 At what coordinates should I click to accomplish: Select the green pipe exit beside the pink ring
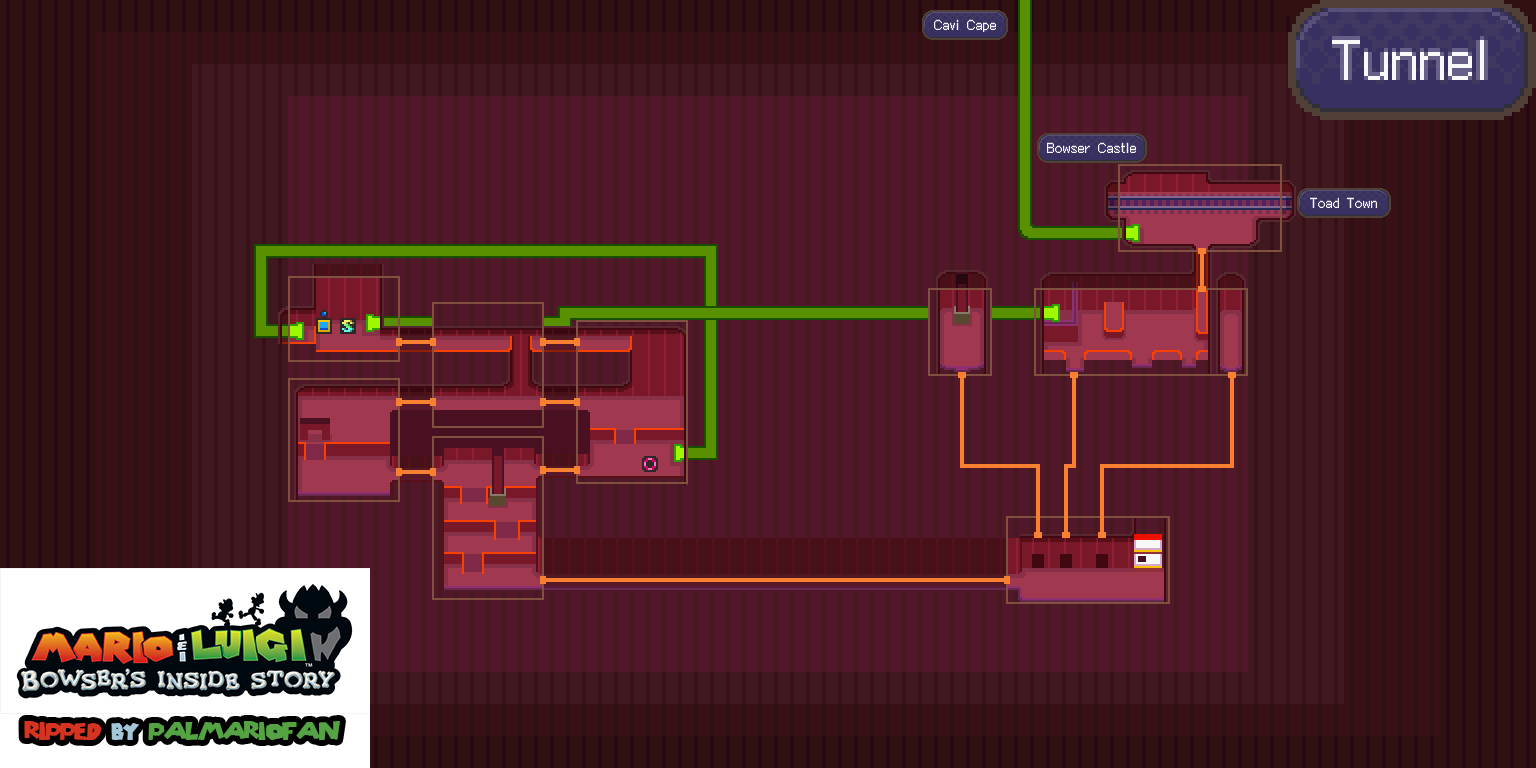pos(680,453)
